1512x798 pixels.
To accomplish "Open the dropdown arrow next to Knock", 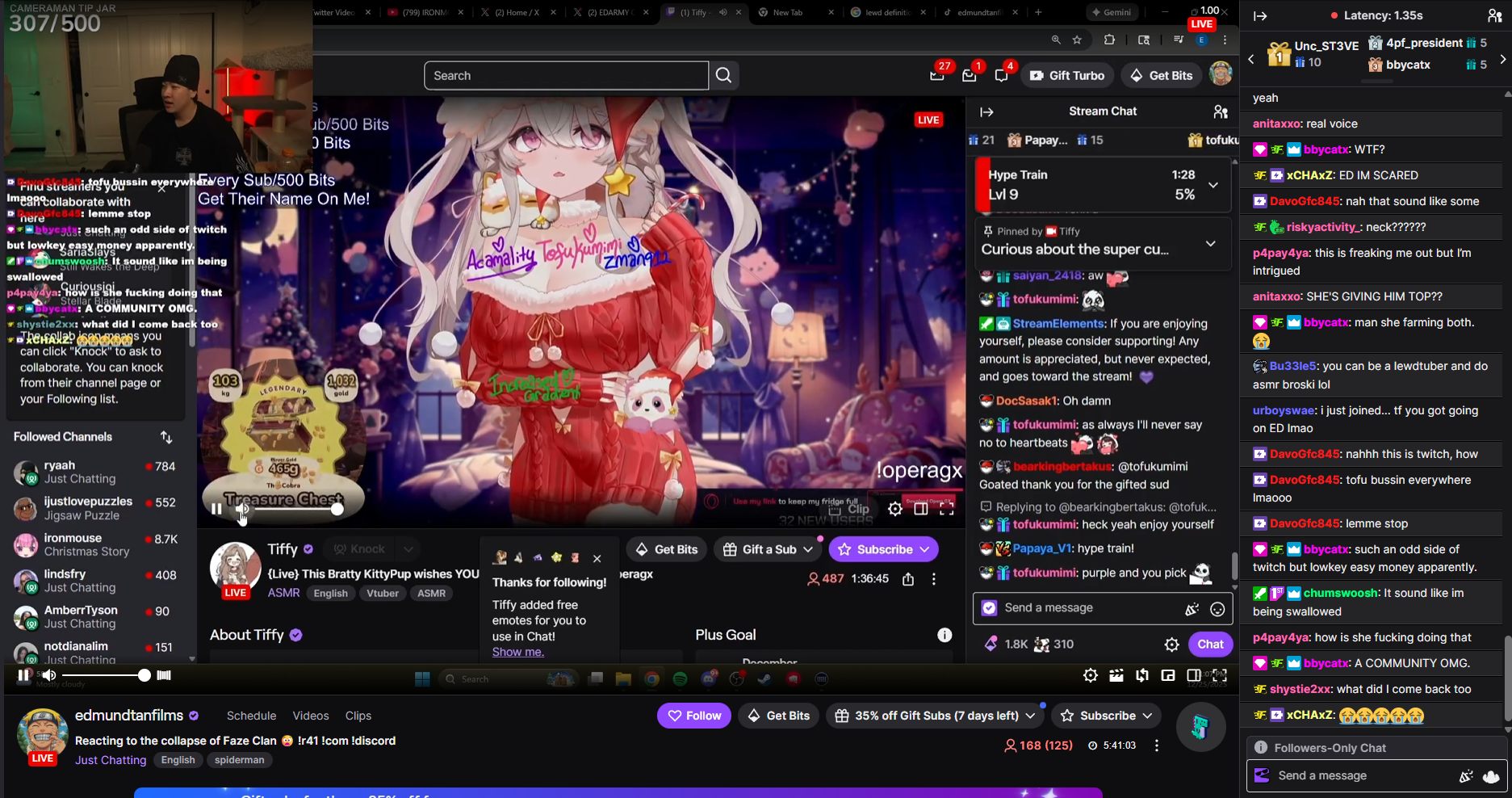I will pyautogui.click(x=408, y=549).
